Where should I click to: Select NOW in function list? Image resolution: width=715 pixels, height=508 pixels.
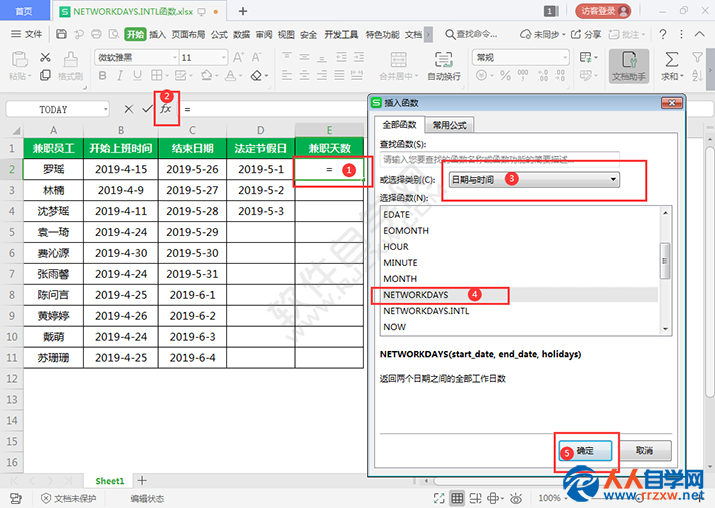(394, 327)
